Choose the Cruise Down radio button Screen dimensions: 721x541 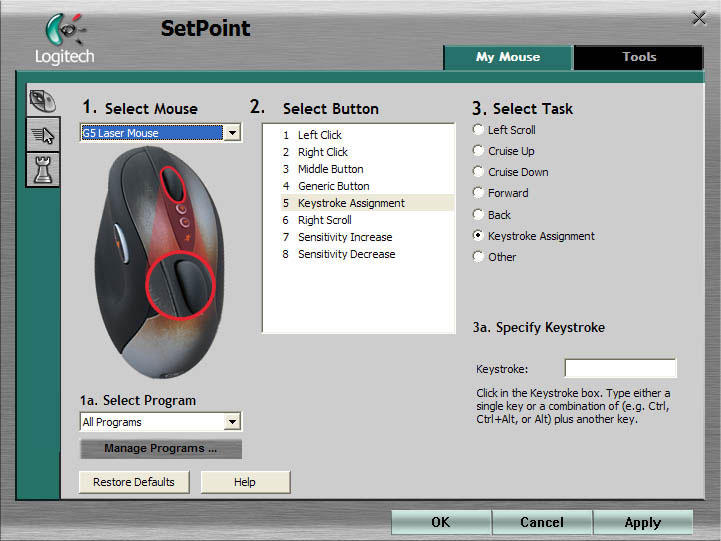tap(478, 172)
